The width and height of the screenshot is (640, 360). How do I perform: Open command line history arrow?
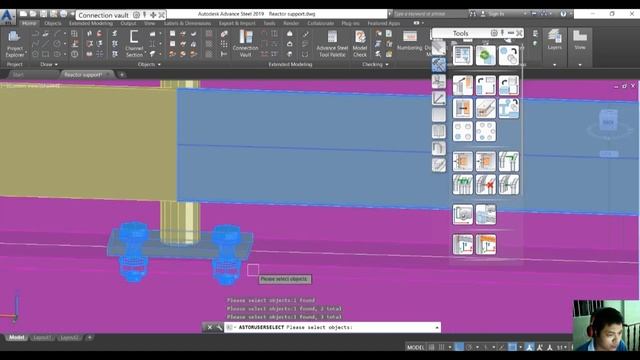click(x=437, y=327)
